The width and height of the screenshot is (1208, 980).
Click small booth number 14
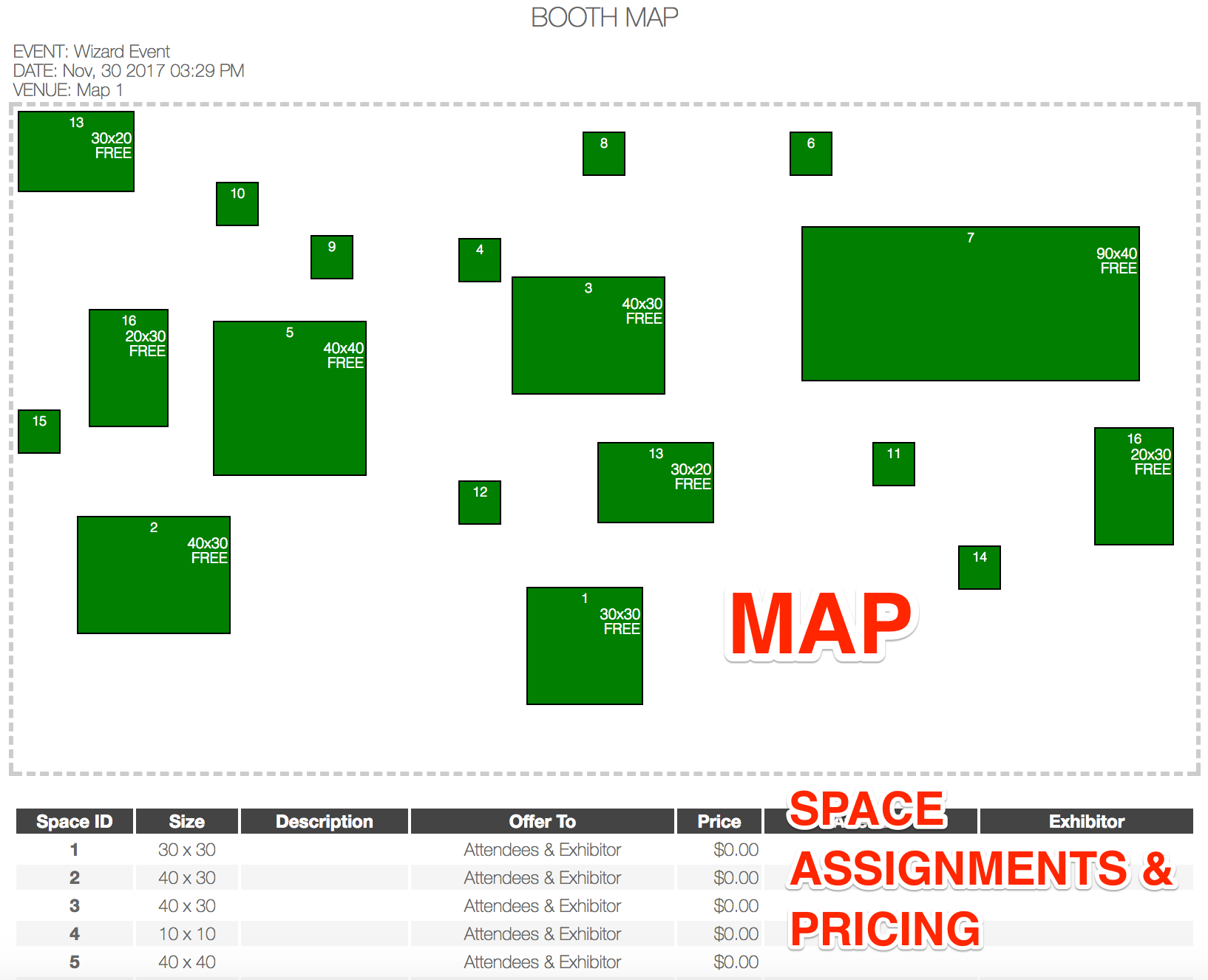(979, 568)
